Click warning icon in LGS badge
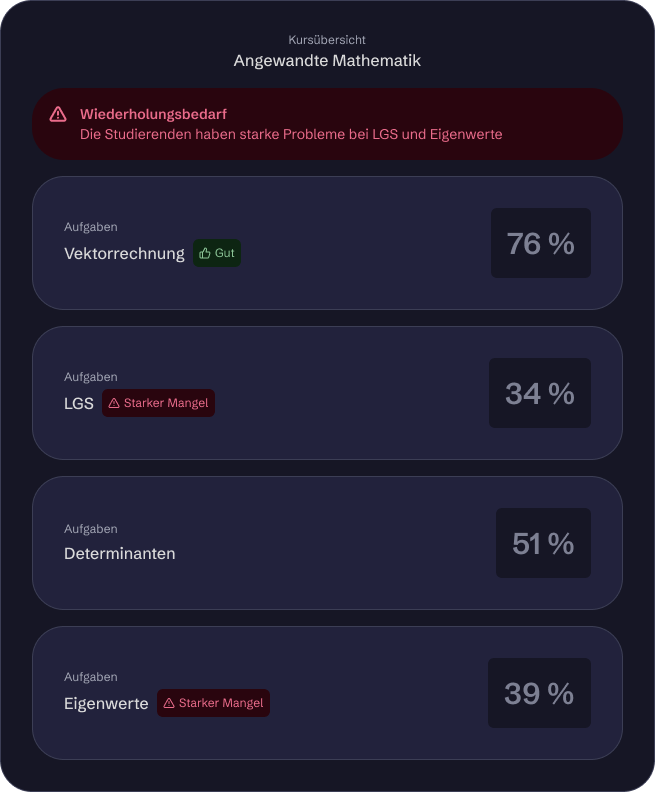 114,403
